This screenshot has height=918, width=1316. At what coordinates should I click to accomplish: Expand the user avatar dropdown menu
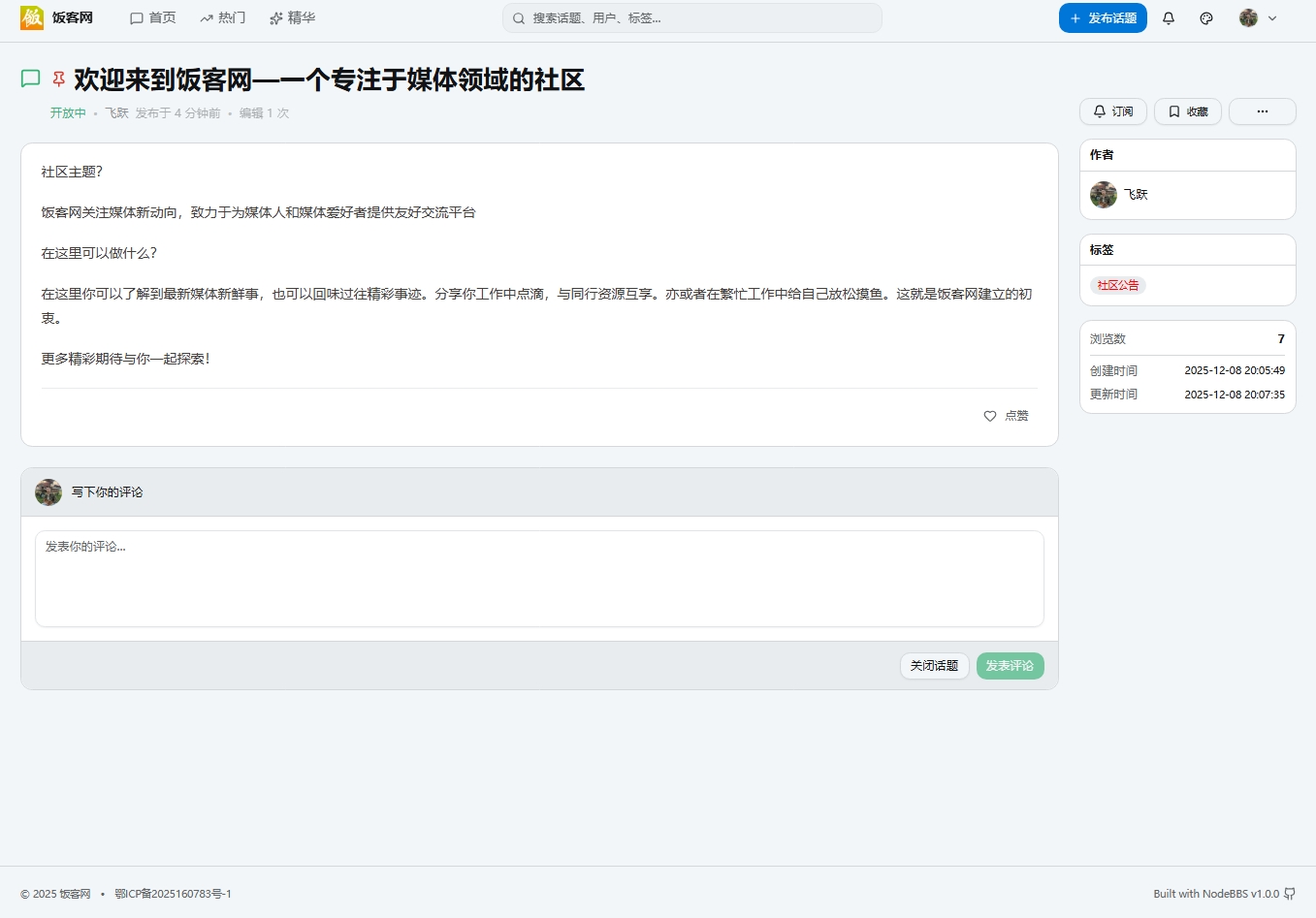(1258, 18)
